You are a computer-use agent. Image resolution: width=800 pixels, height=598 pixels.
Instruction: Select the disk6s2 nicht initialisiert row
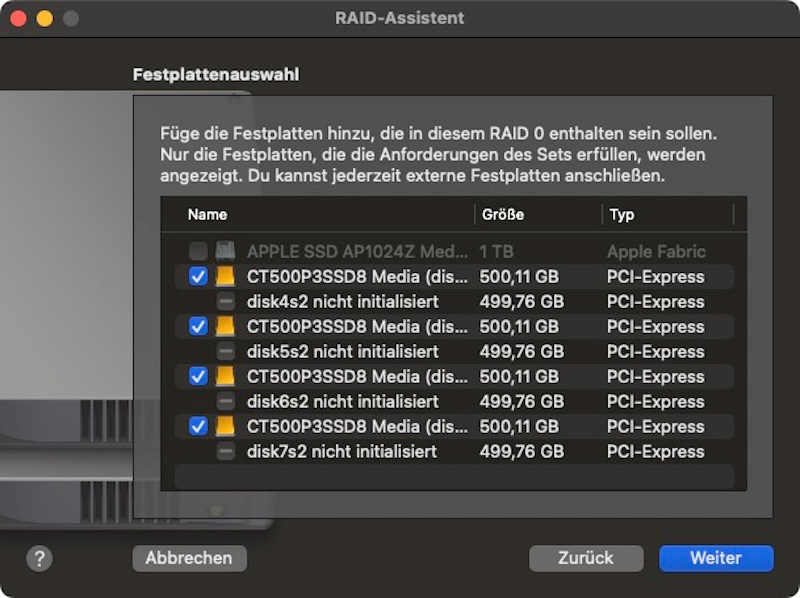point(454,402)
